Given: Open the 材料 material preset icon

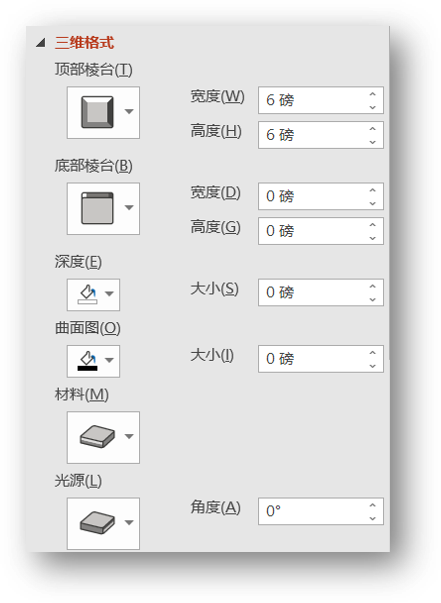Looking at the screenshot, I should (97, 436).
